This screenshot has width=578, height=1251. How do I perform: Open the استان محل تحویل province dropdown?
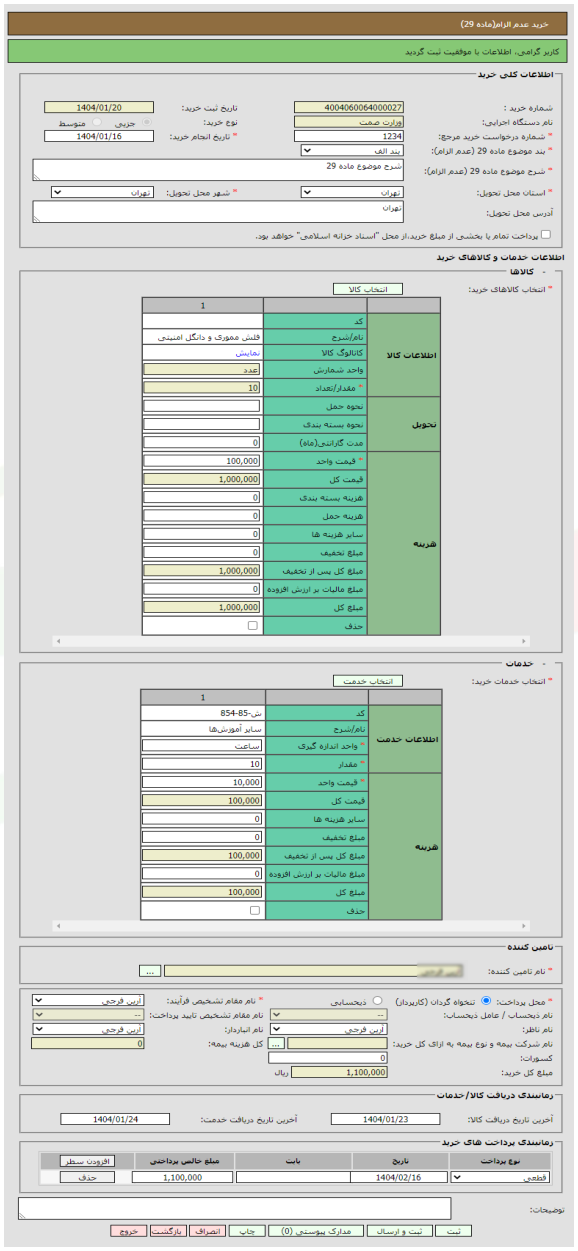pyautogui.click(x=352, y=192)
